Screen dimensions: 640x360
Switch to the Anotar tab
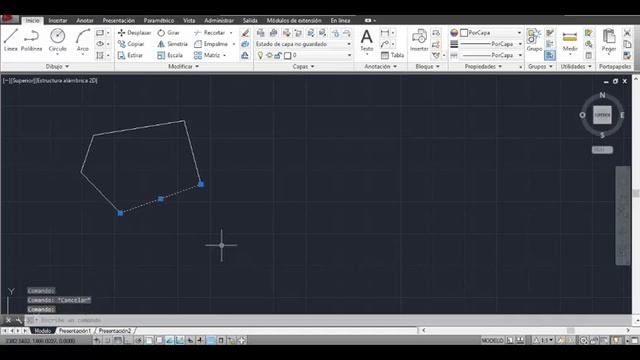pyautogui.click(x=85, y=20)
